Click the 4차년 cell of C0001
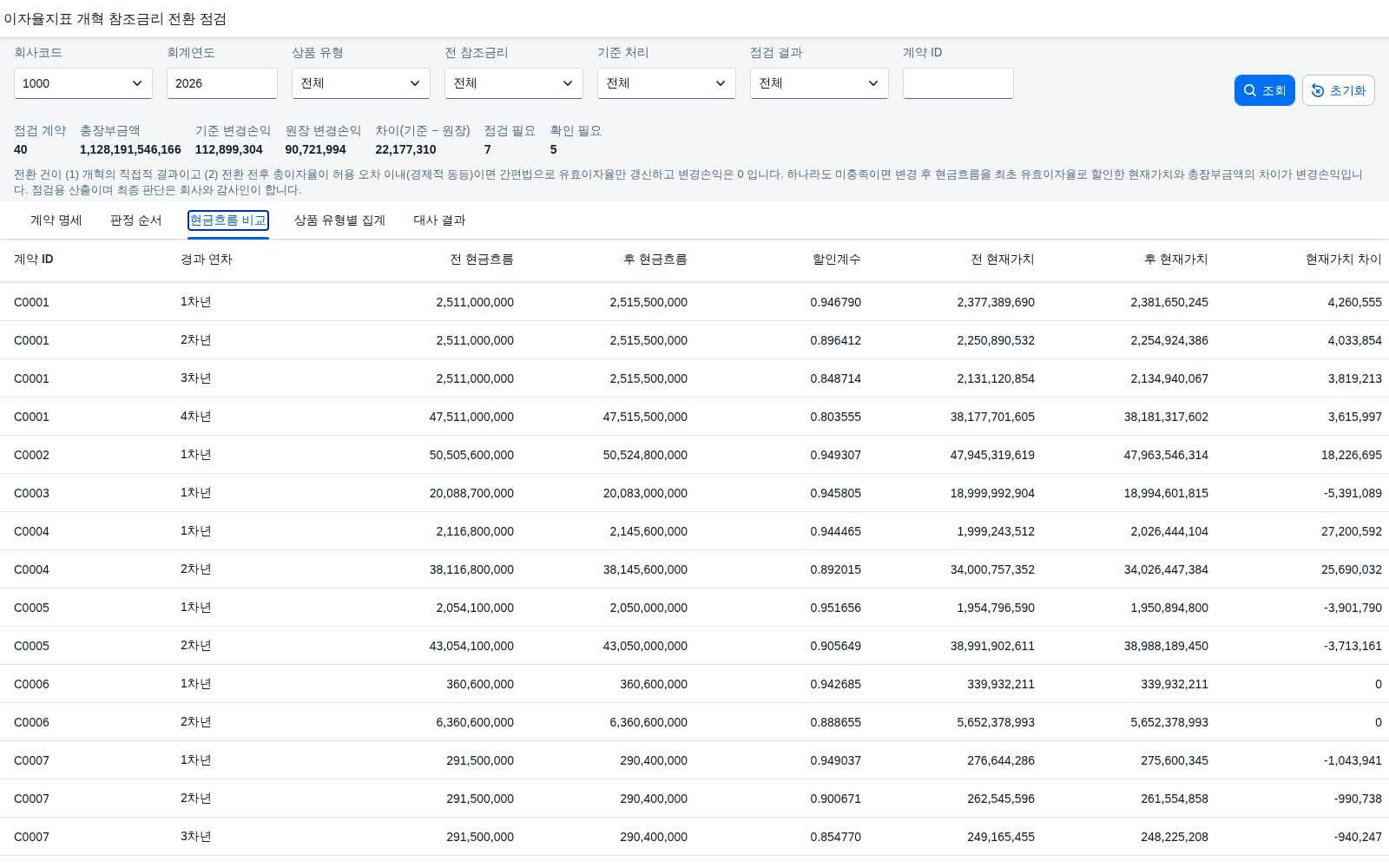This screenshot has height=868, width=1389. point(196,417)
